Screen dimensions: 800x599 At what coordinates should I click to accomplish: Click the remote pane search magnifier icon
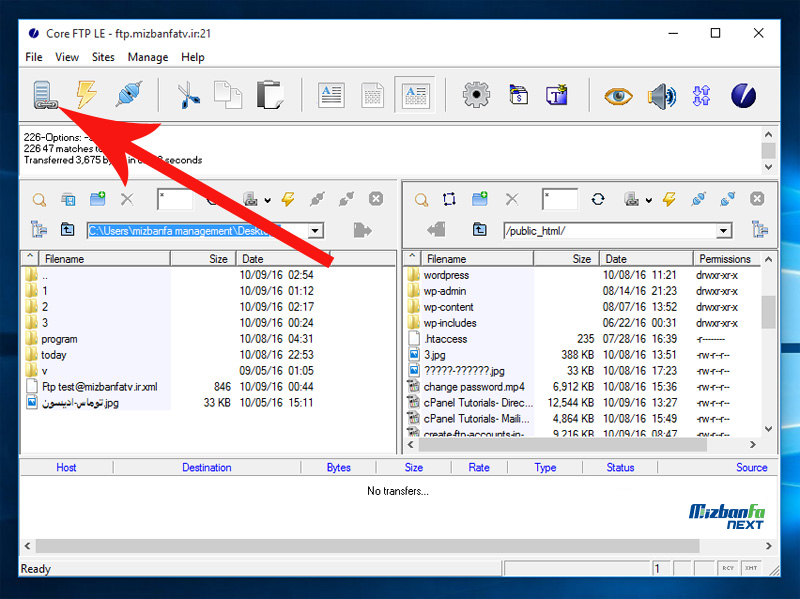421,199
